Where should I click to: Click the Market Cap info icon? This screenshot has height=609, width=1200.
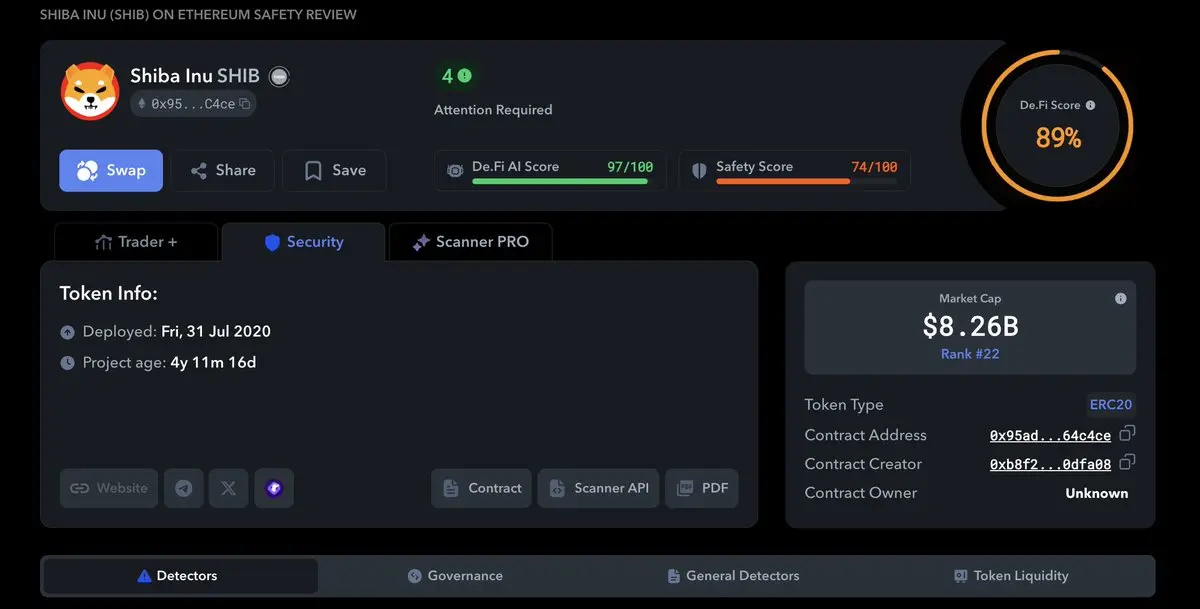point(1120,298)
